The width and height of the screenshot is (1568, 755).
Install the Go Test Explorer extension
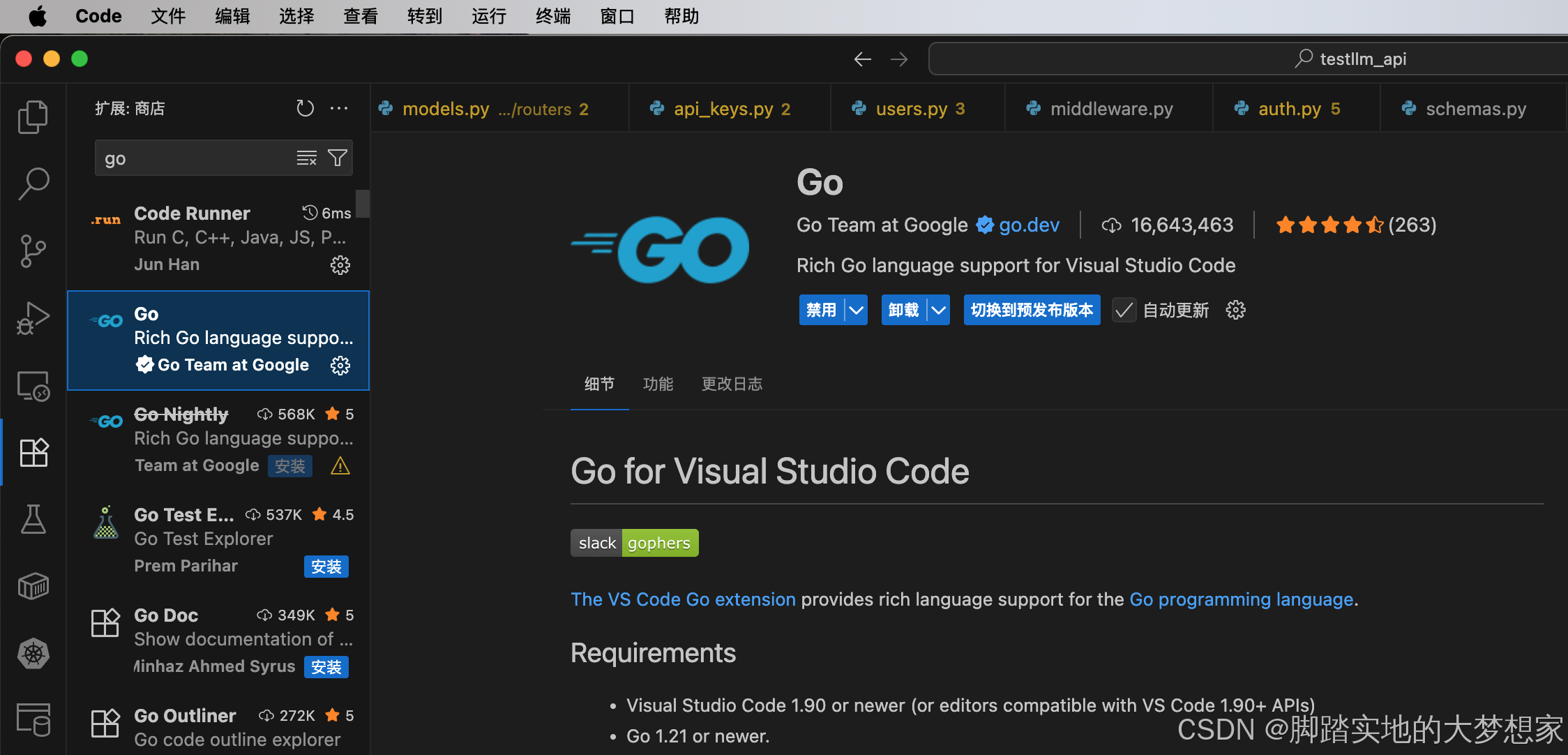pyautogui.click(x=326, y=567)
